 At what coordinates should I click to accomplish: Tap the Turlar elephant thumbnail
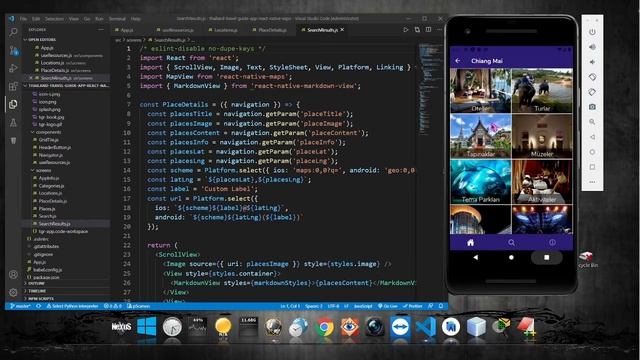(x=542, y=91)
